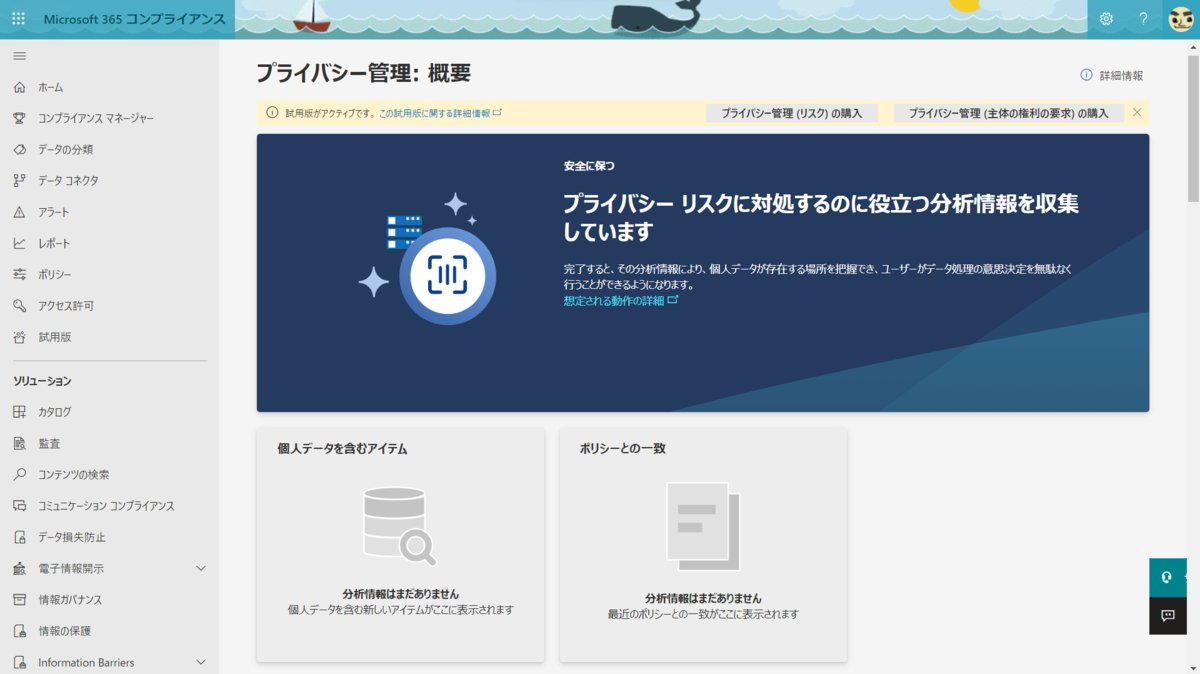1200x674 pixels.
Task: Click the ソリューション section heading
Action: pos(42,381)
